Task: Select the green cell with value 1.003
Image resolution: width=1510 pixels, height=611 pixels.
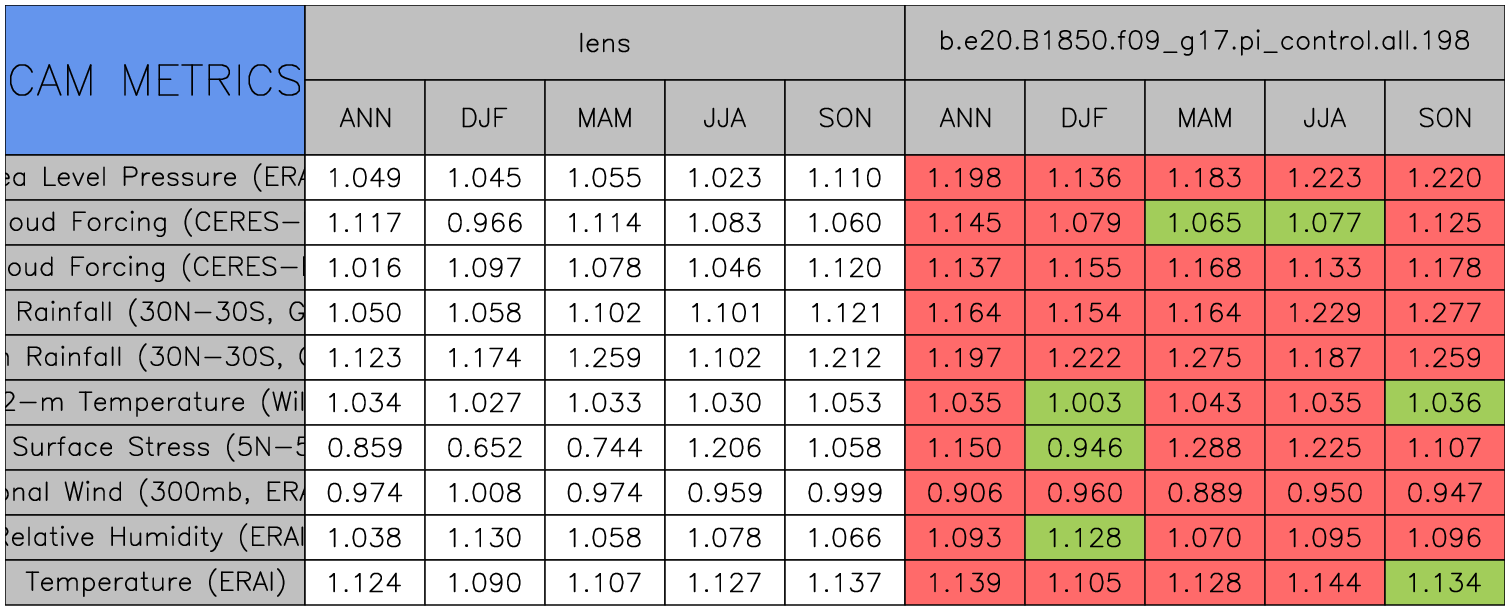Action: (1085, 402)
